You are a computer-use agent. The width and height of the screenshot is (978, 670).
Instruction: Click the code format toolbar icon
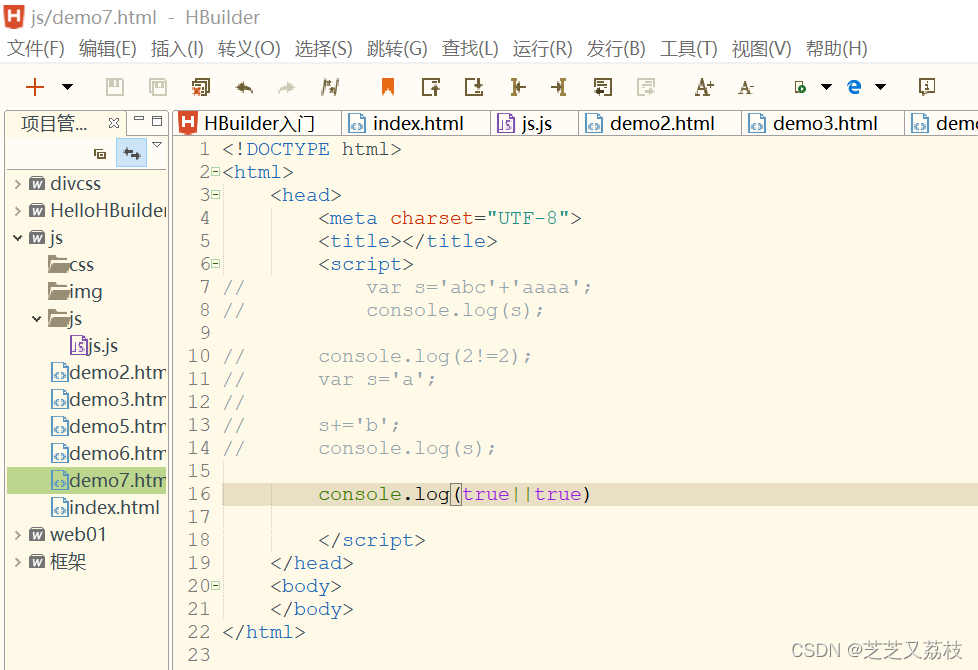click(329, 87)
